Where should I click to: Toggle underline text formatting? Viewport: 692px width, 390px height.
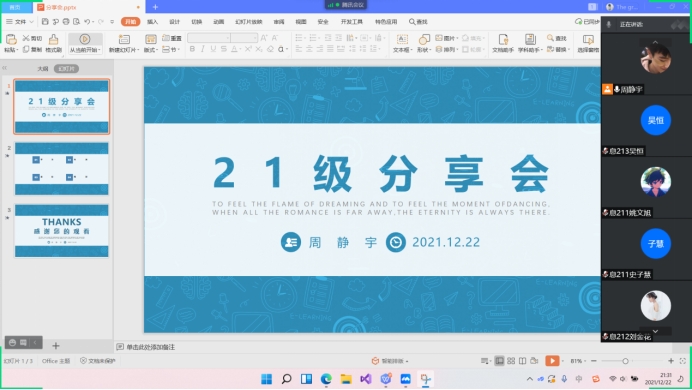pos(213,49)
